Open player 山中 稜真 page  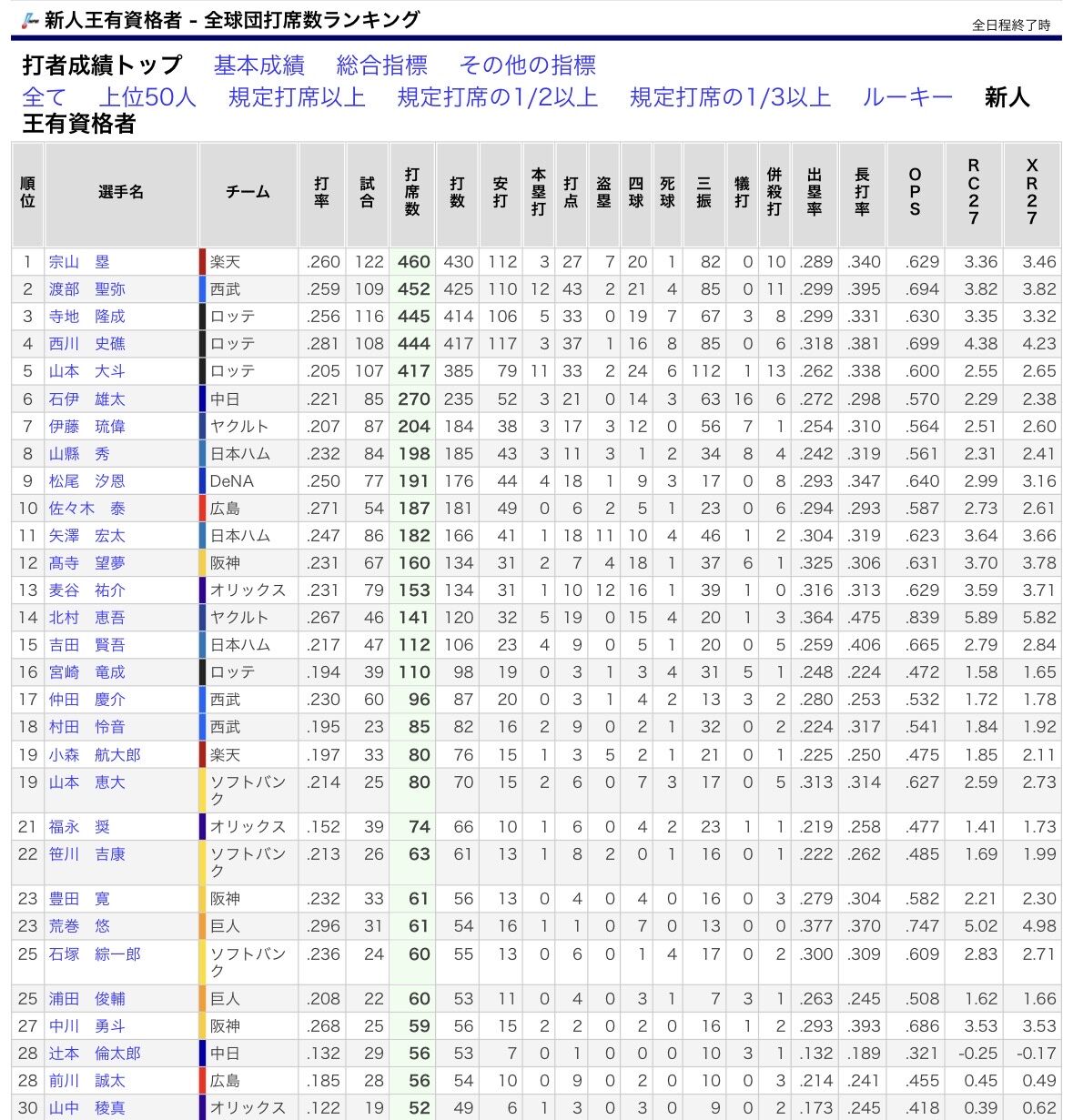point(87,1108)
